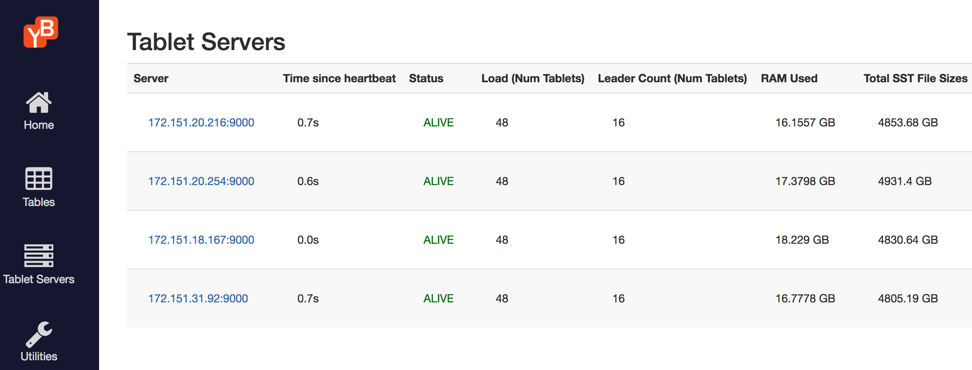This screenshot has width=972, height=370.
Task: Click the Leader Count column header
Action: 672,79
